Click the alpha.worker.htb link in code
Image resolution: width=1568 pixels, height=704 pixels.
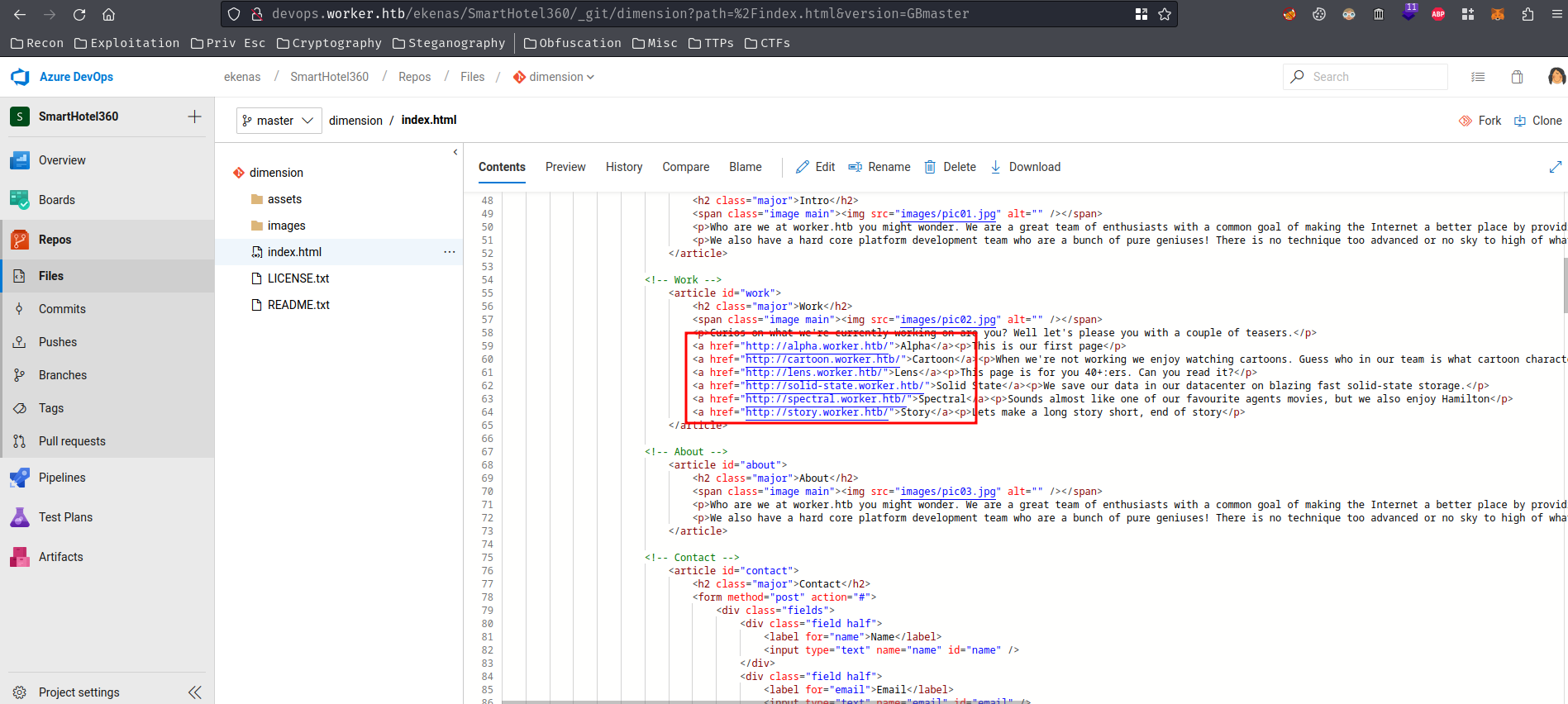tap(817, 346)
